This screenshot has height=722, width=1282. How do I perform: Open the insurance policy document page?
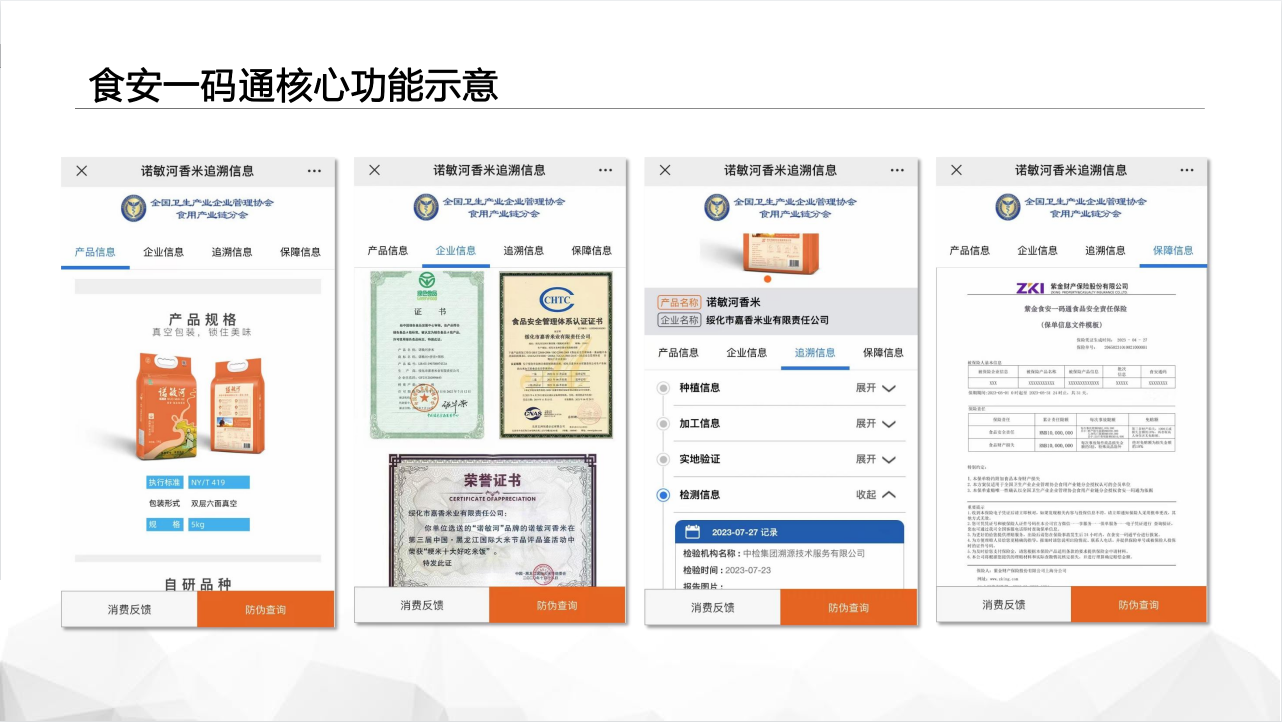[1071, 427]
